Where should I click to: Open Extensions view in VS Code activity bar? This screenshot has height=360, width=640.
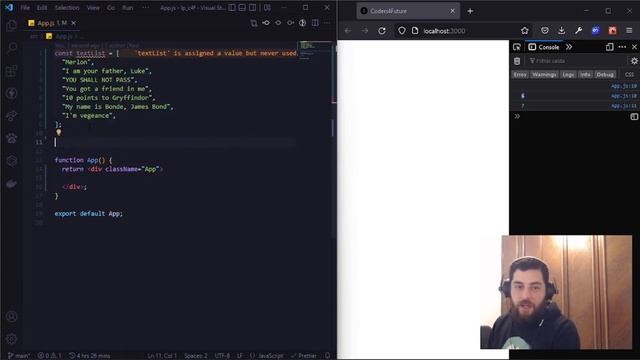coord(11,71)
